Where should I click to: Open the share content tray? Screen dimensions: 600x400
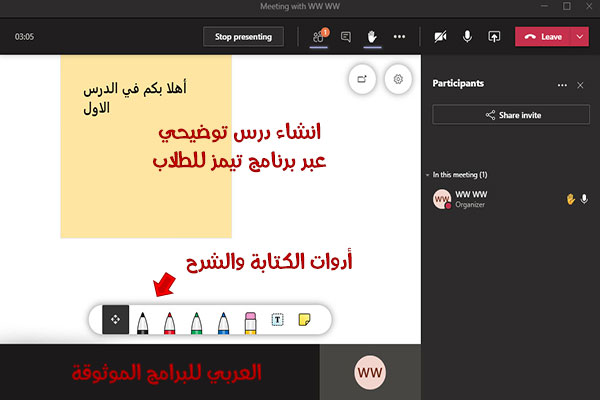click(494, 37)
